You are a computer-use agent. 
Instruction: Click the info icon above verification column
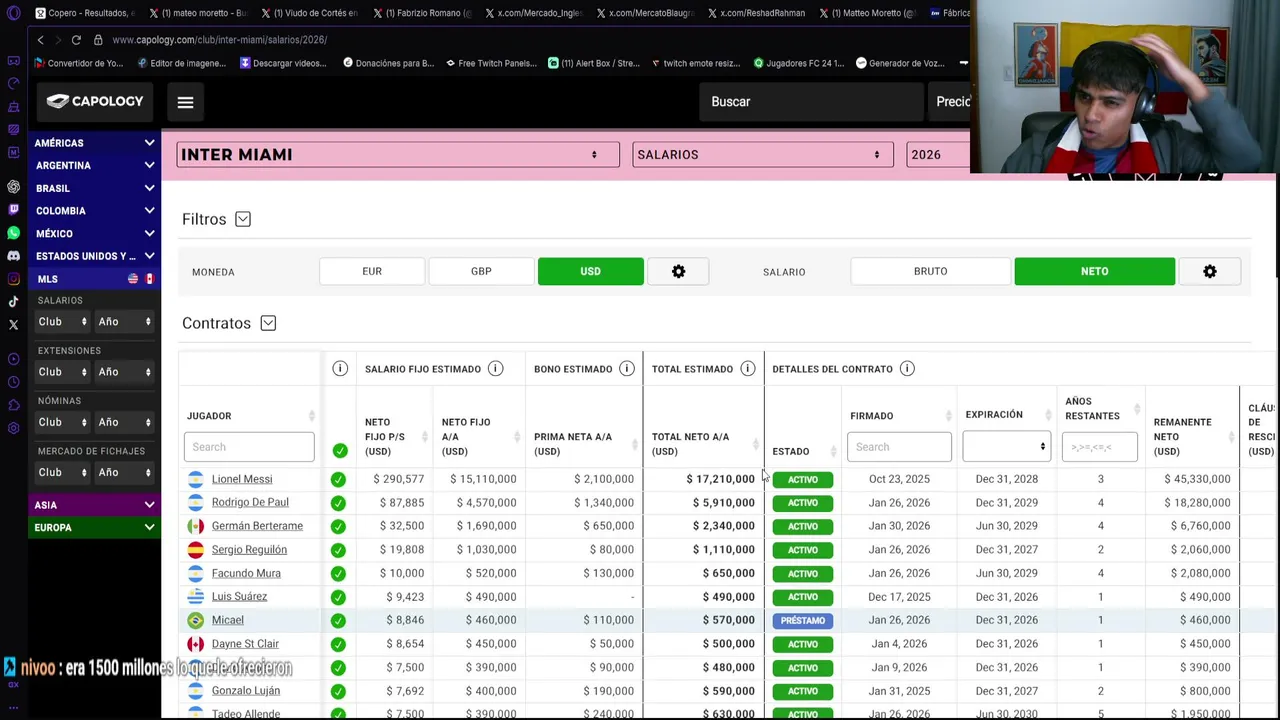pyautogui.click(x=340, y=369)
